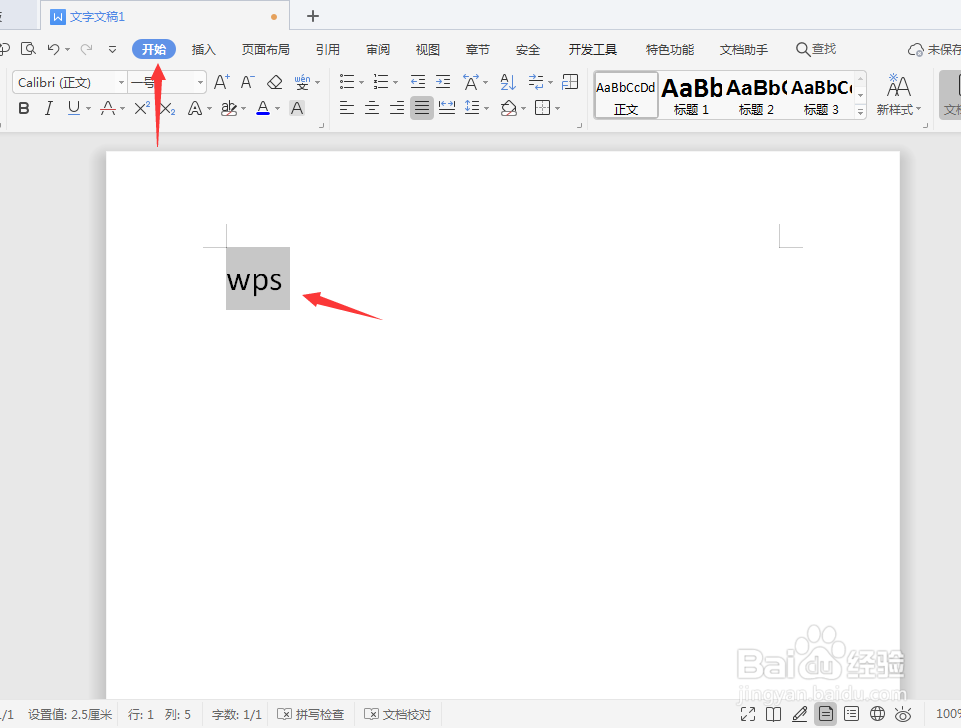This screenshot has height=728, width=961.
Task: Switch to 引用 tab
Action: pos(328,50)
